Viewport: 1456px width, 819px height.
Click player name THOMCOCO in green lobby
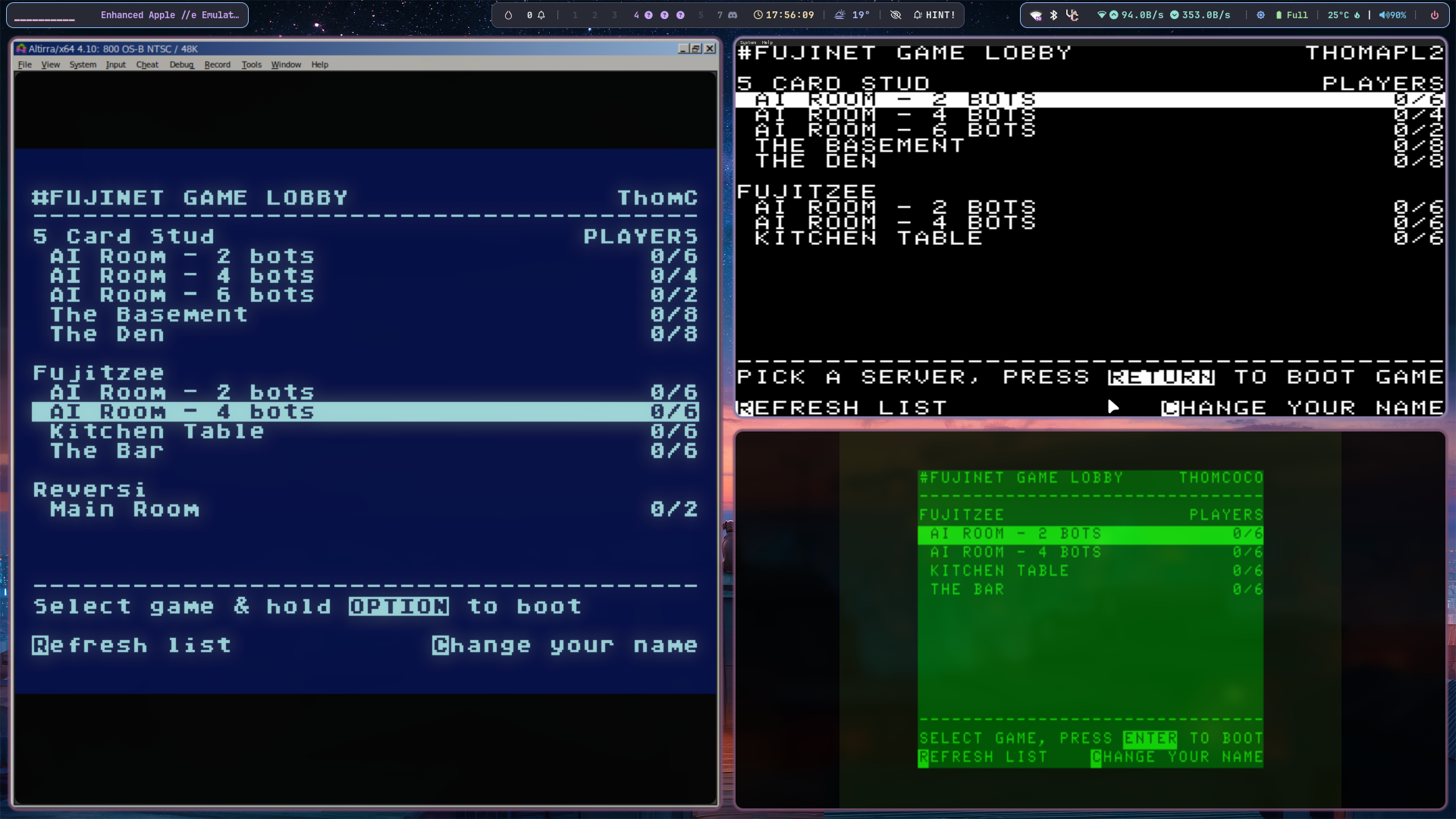(x=1221, y=478)
